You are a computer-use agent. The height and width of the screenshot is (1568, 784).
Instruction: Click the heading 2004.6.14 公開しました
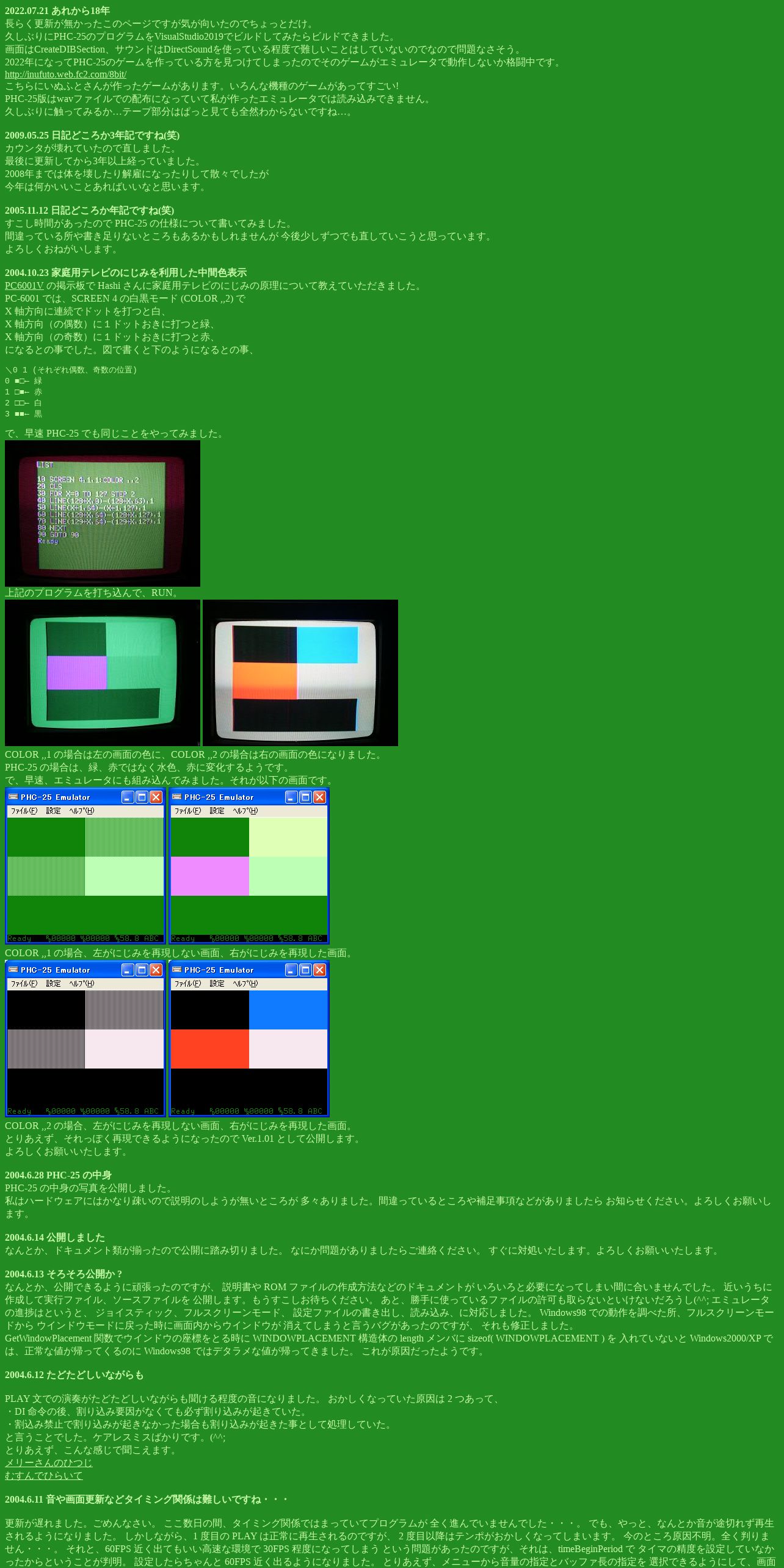[x=55, y=1238]
